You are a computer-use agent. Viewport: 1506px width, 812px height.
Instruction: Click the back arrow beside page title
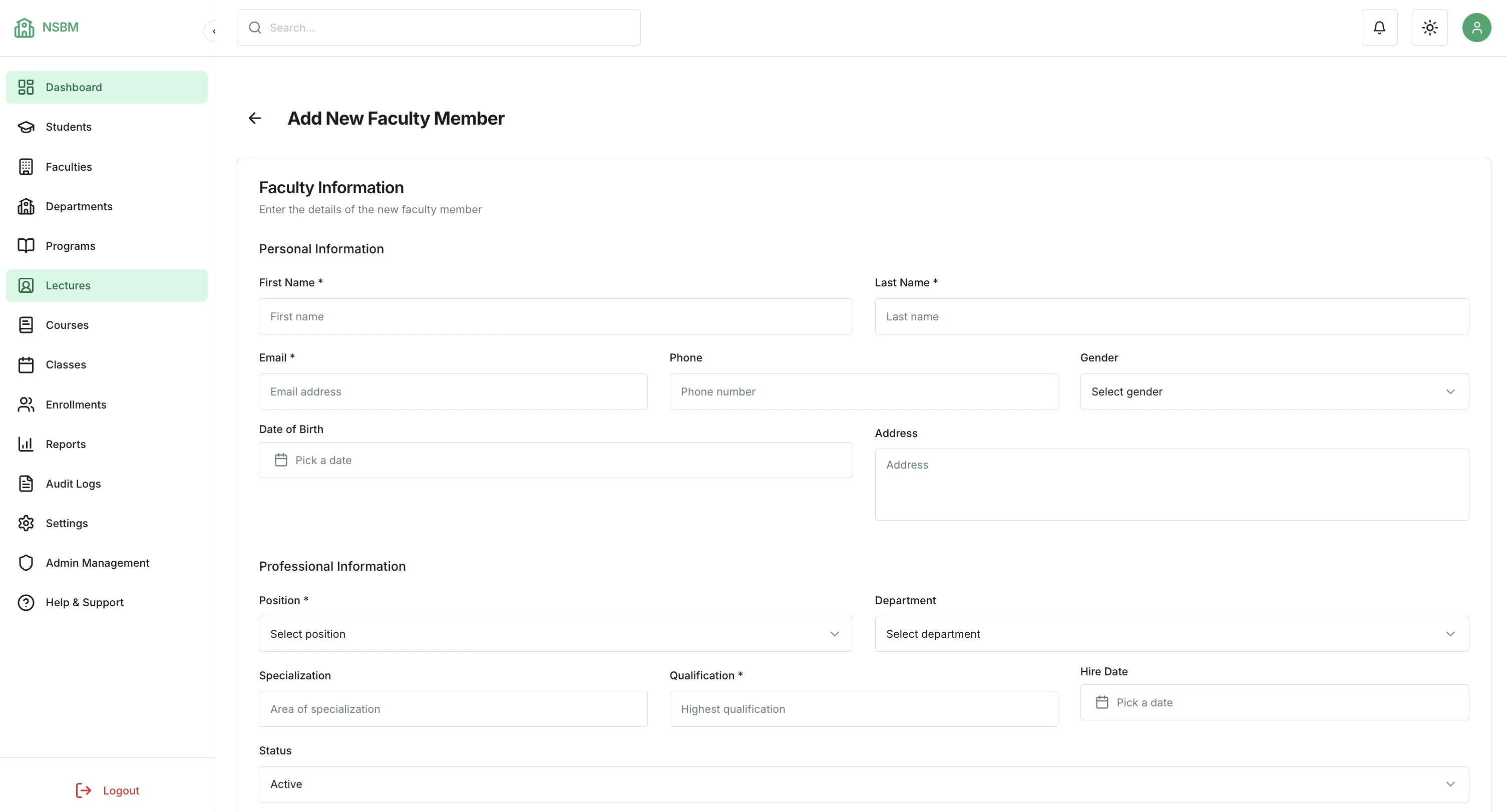(255, 118)
